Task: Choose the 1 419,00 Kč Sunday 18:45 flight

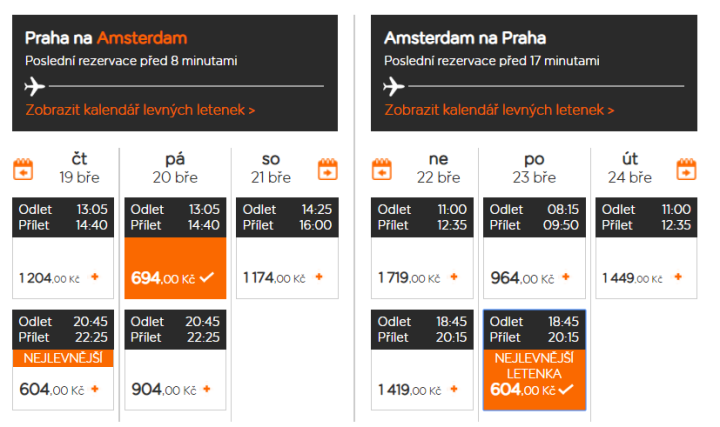Action: click(x=422, y=389)
